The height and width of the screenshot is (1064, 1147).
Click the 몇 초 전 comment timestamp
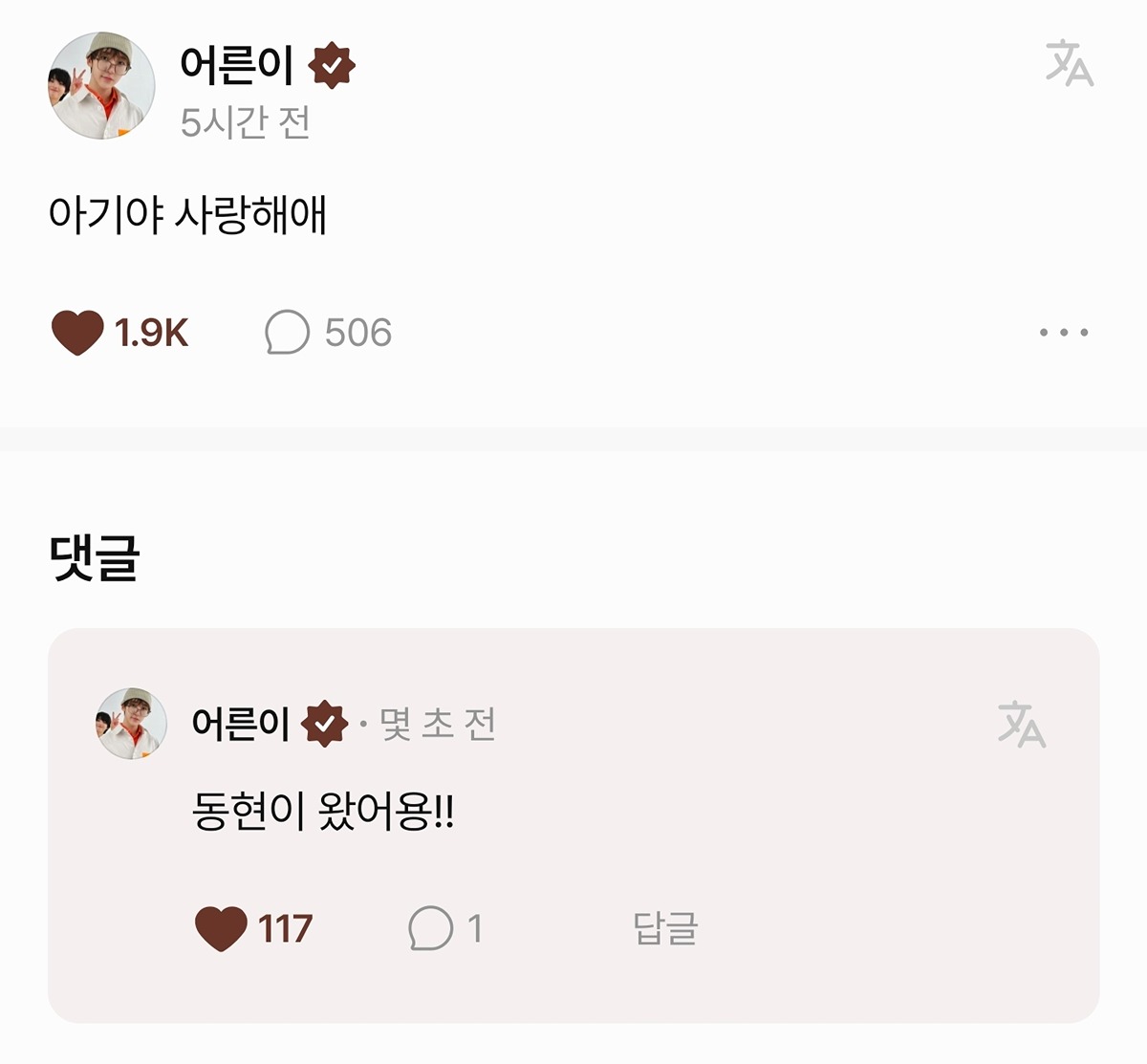coord(438,724)
